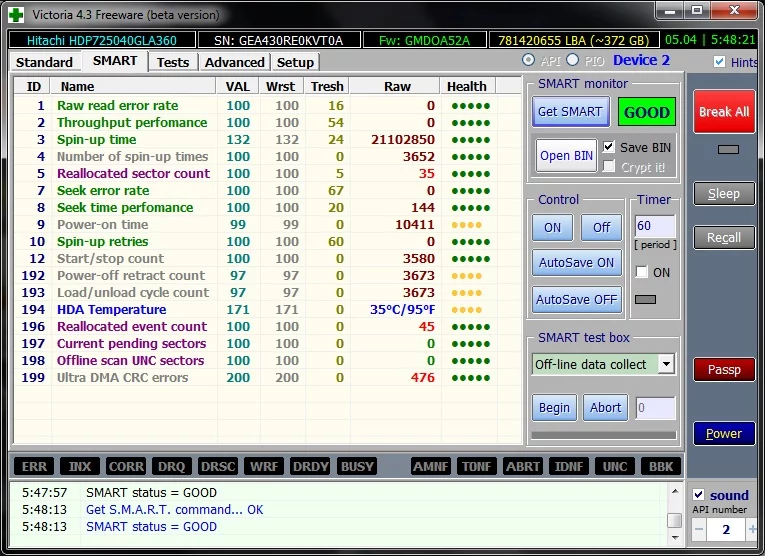Image resolution: width=765 pixels, height=556 pixels.
Task: Click the ERR status indicator
Action: coord(34,467)
